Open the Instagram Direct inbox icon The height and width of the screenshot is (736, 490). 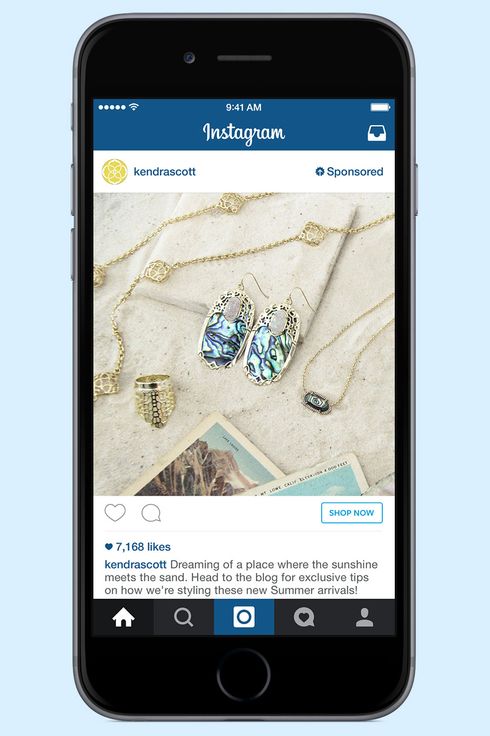376,133
